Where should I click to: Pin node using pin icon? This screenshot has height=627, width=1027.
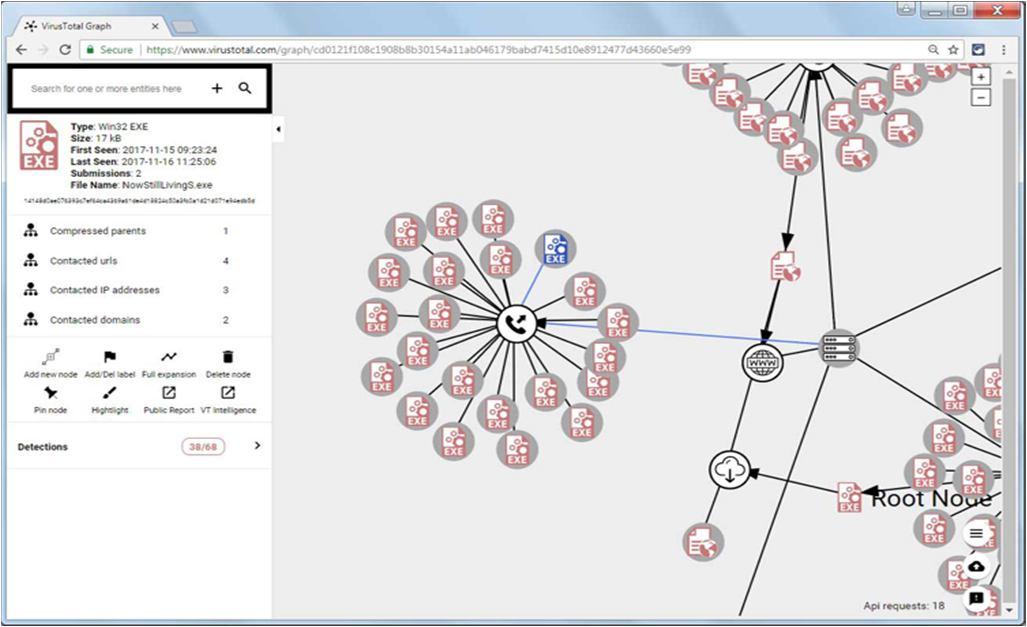click(50, 393)
